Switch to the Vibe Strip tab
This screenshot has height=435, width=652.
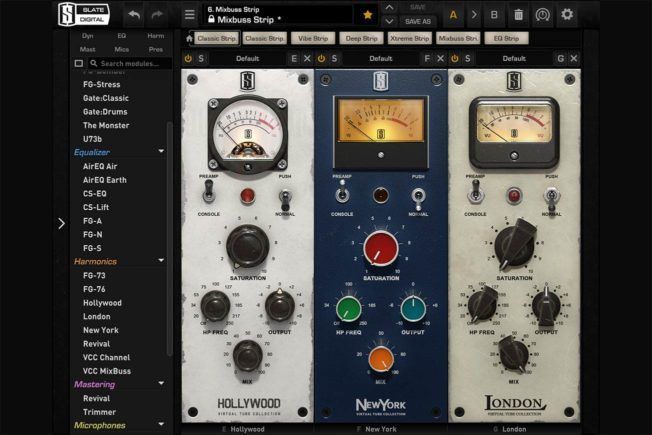point(313,38)
